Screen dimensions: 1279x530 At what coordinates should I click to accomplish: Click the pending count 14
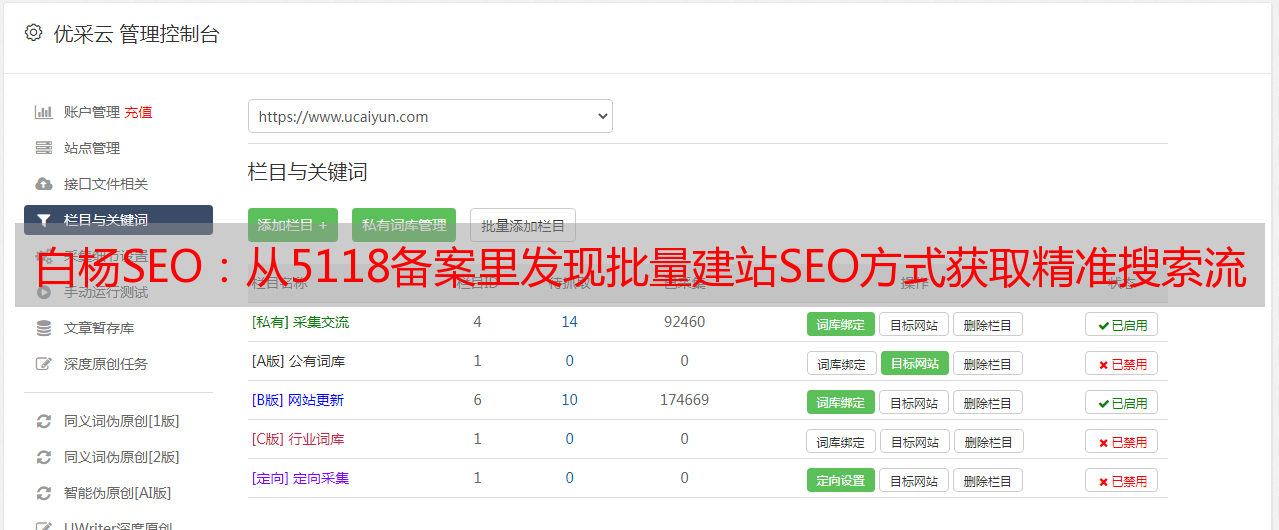click(x=570, y=322)
